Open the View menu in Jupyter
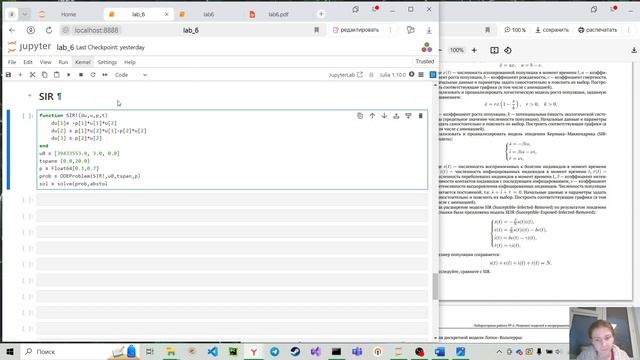The width and height of the screenshot is (640, 360). point(45,62)
